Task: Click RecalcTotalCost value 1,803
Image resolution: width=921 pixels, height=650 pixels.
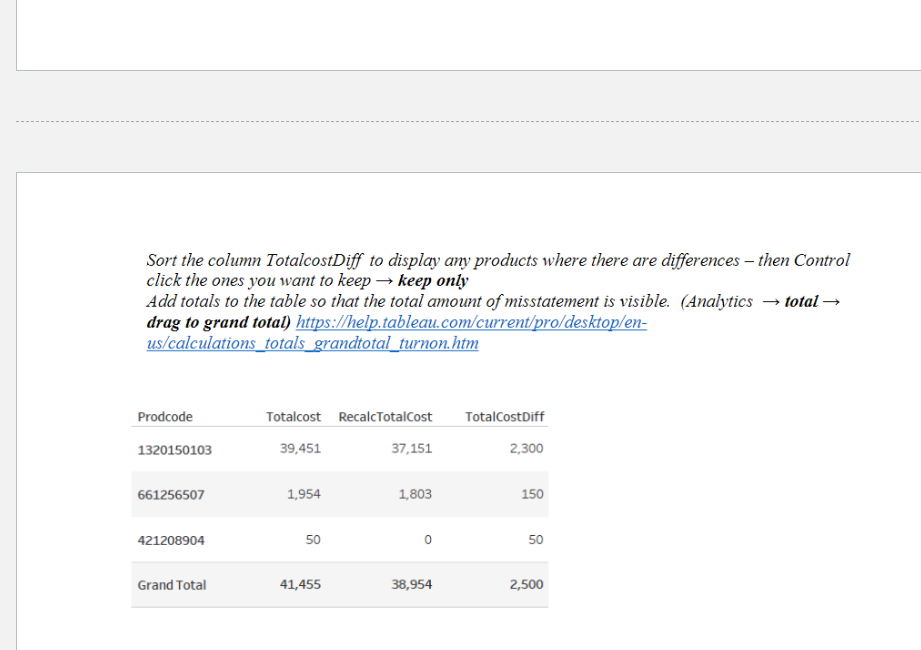Action: coord(415,494)
